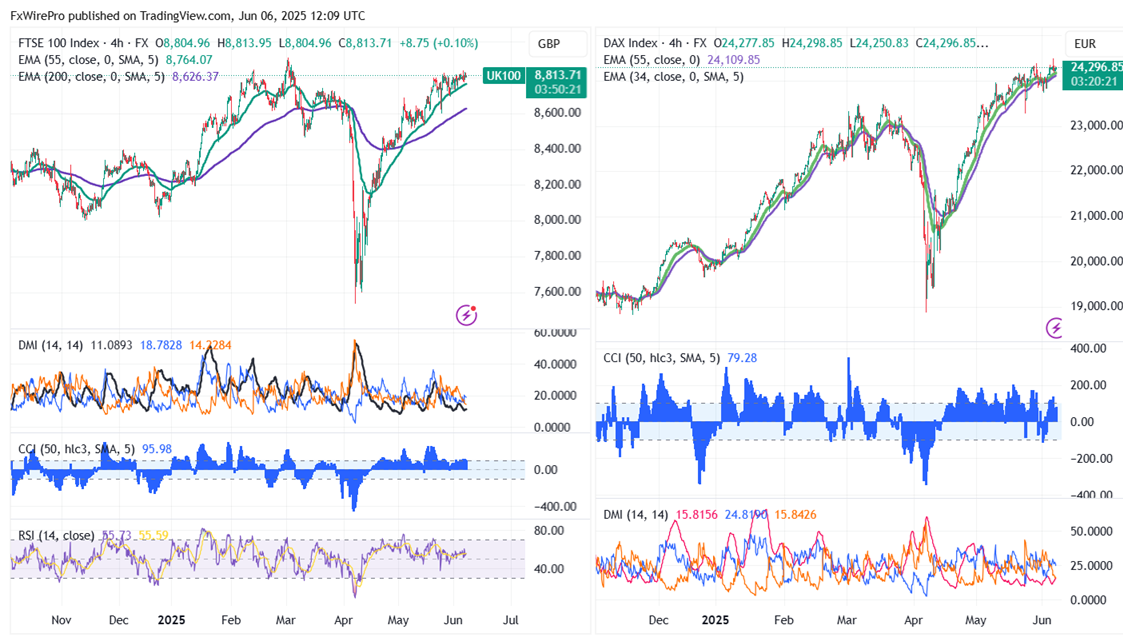This screenshot has height=637, width=1123.
Task: Click the FTSE EMA 200 value 8,626.37
Action: click(195, 77)
